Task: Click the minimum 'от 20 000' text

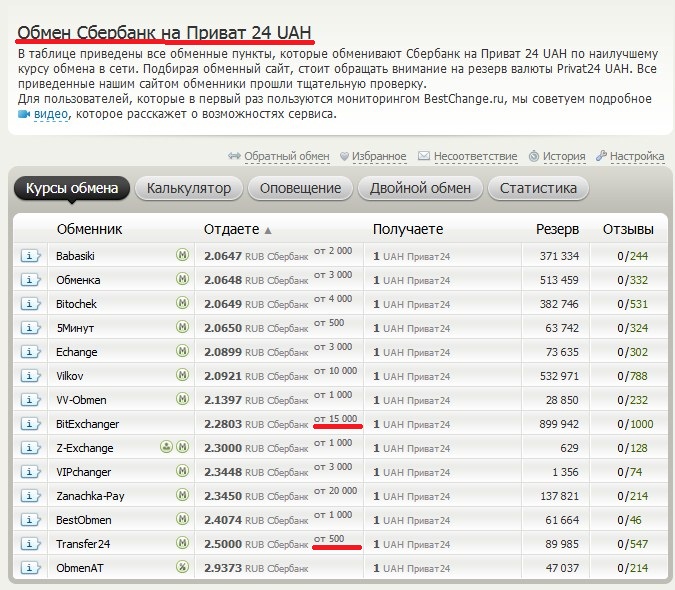Action: click(x=335, y=491)
